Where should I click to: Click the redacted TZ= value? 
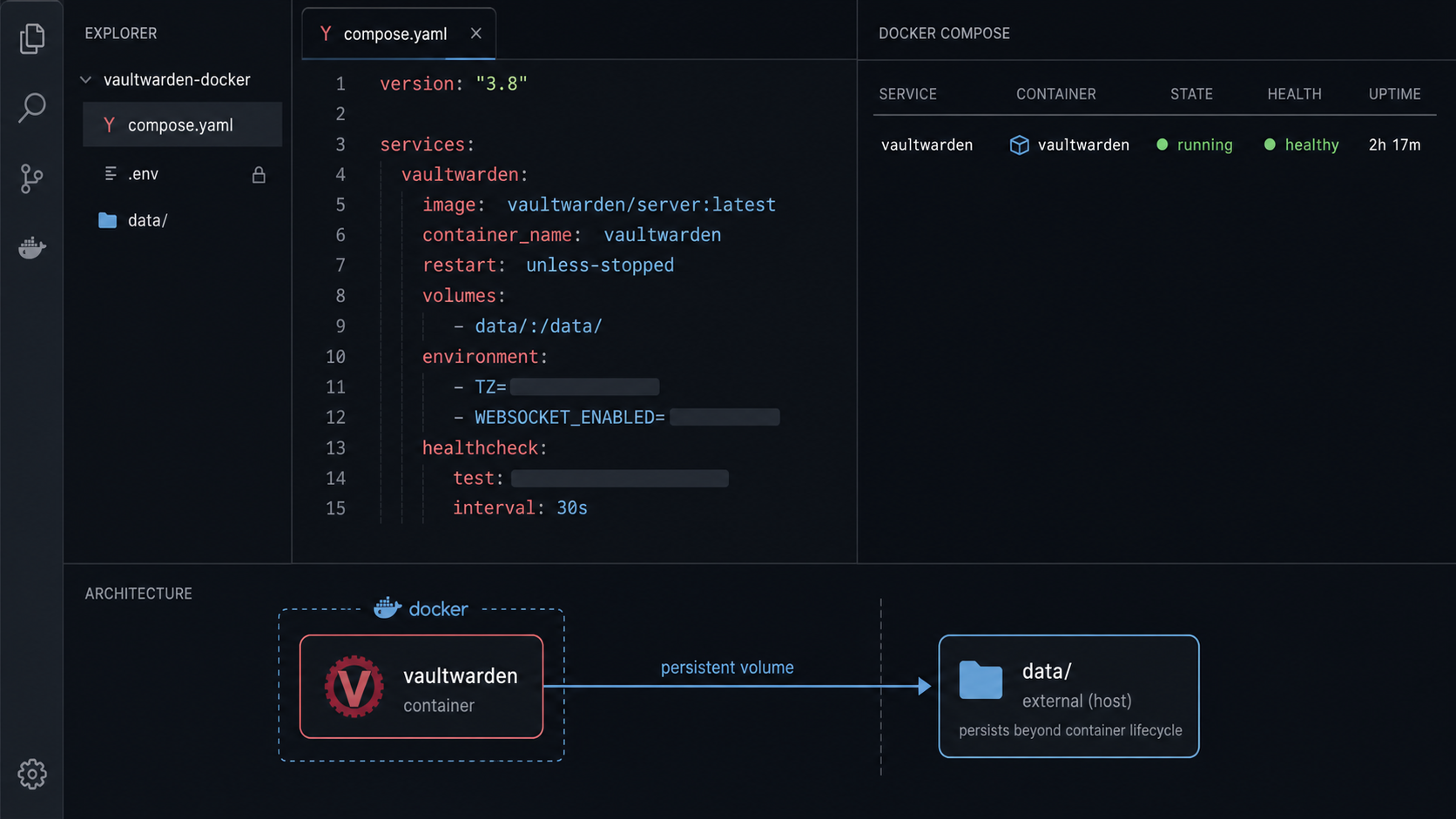[x=584, y=386]
